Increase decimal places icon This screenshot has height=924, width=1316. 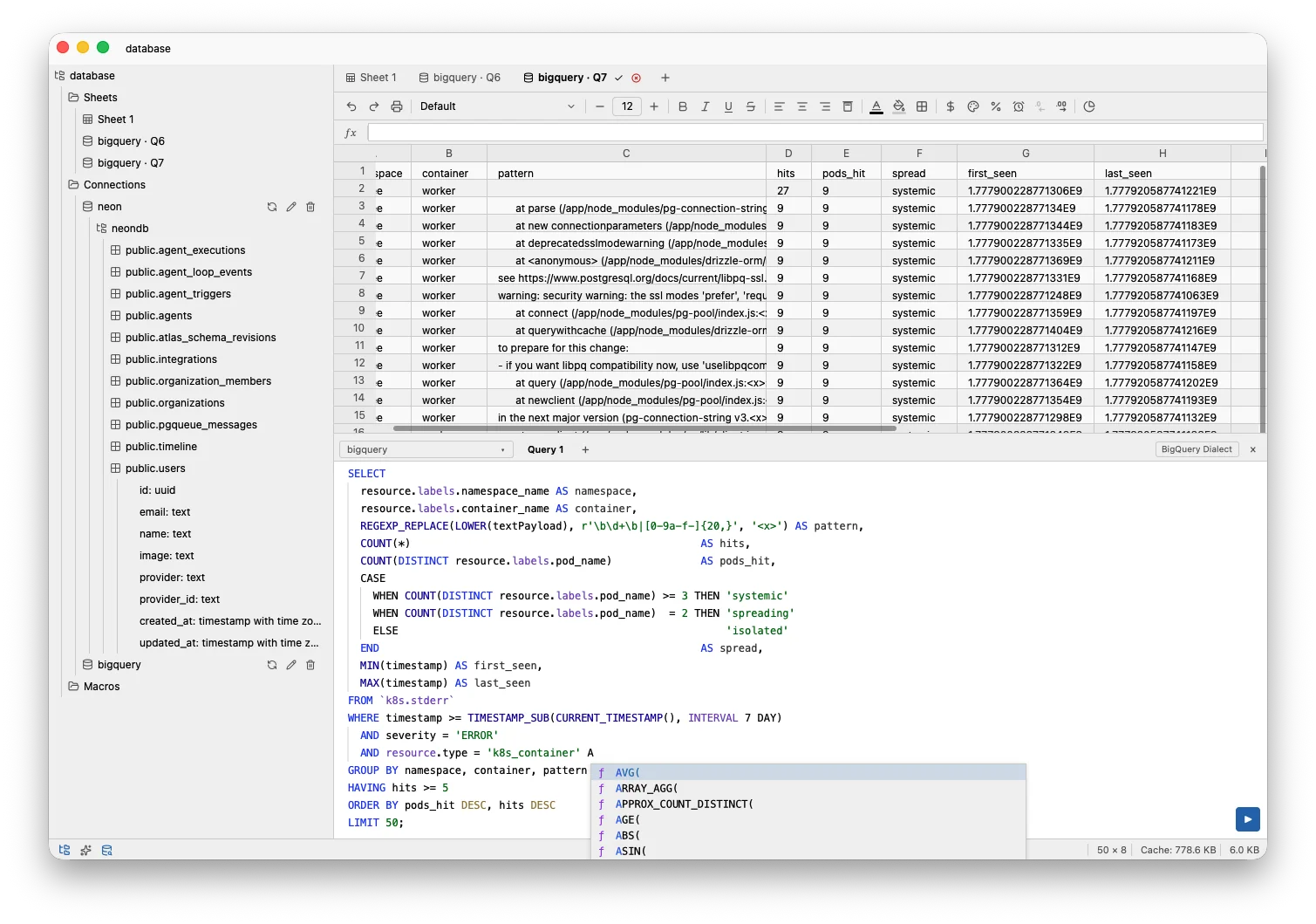(1062, 106)
